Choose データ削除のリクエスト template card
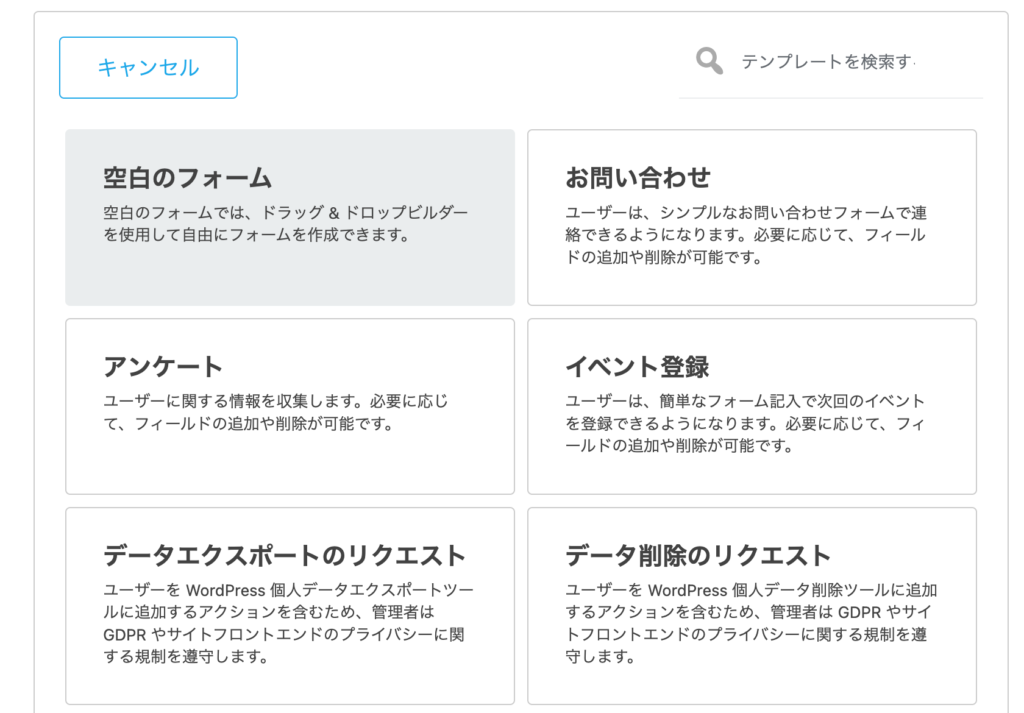The image size is (1024, 713). tap(752, 606)
